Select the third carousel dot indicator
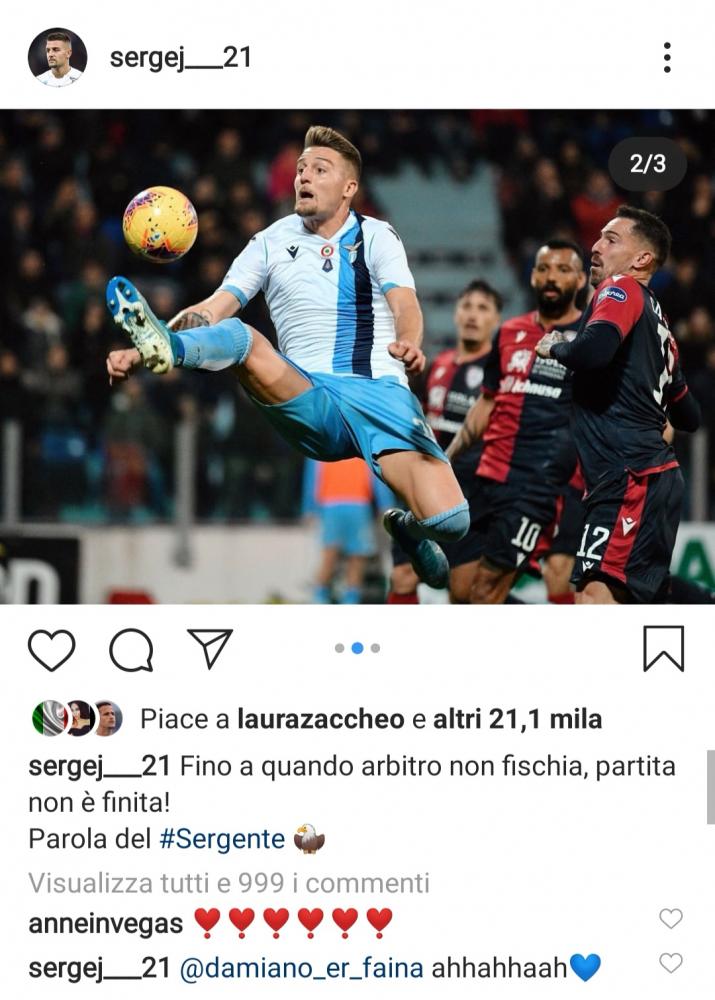 coord(375,648)
